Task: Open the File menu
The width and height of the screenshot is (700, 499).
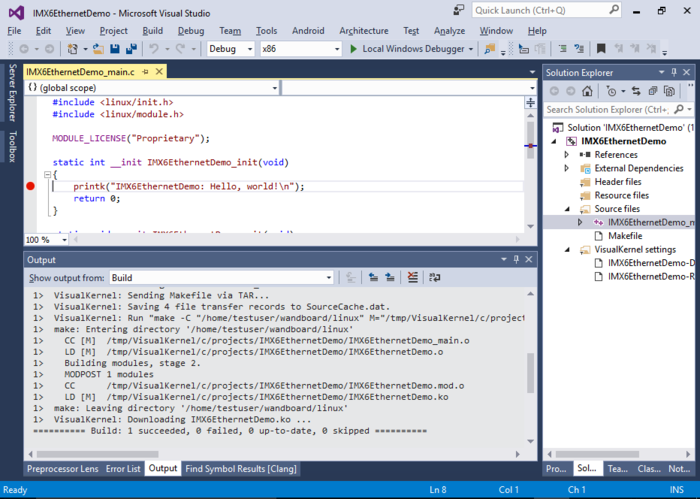Action: pyautogui.click(x=14, y=31)
